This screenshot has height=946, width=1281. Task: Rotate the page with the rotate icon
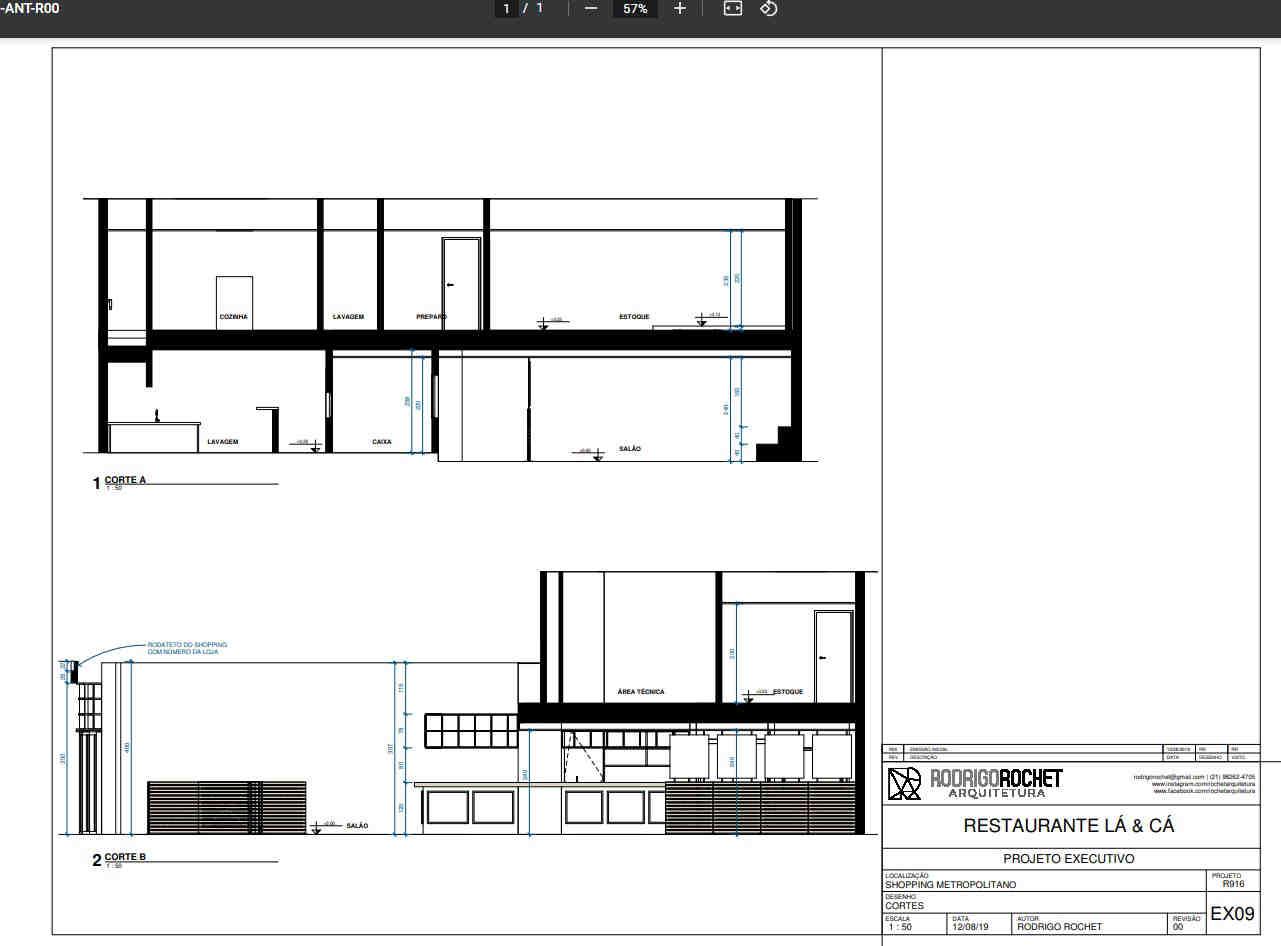coord(767,8)
